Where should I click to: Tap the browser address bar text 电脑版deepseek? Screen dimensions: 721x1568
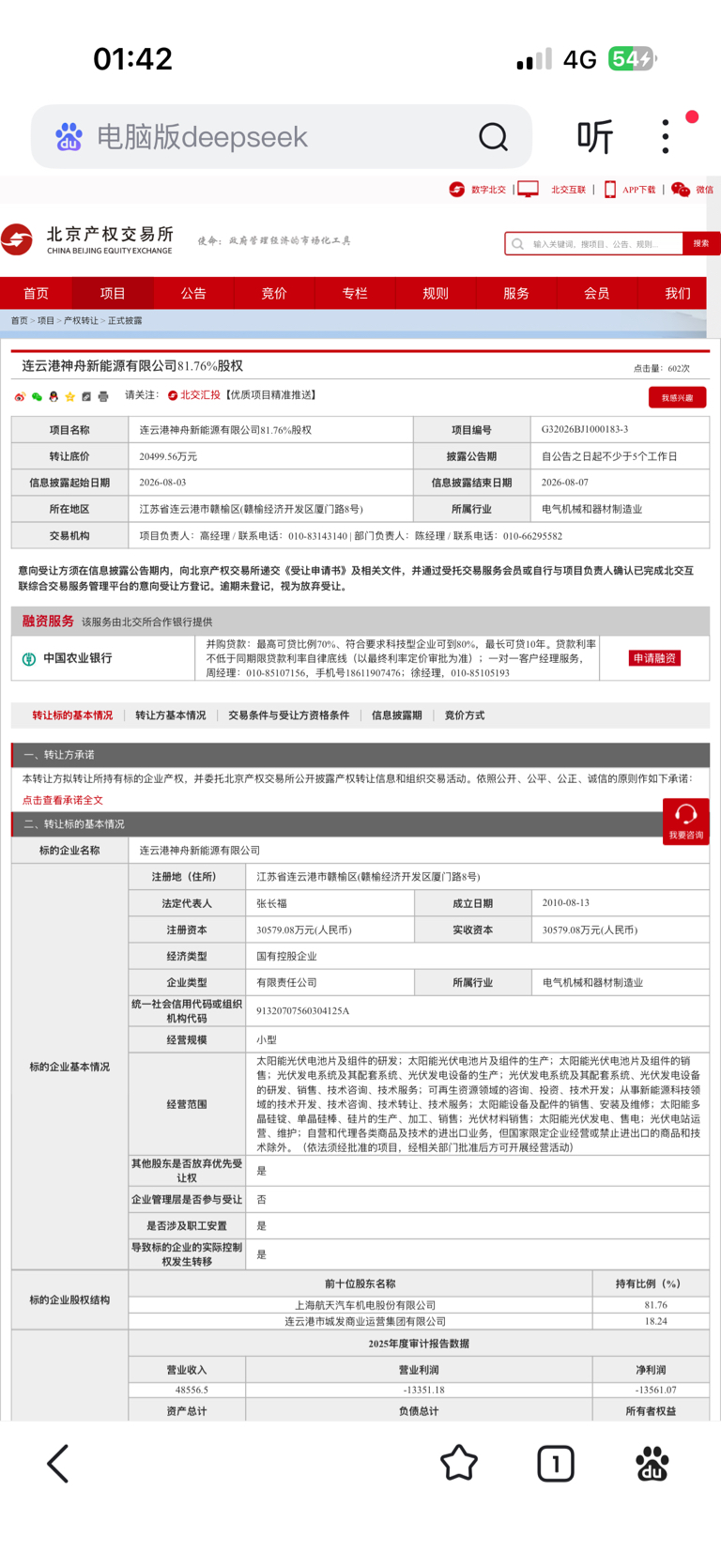click(203, 137)
